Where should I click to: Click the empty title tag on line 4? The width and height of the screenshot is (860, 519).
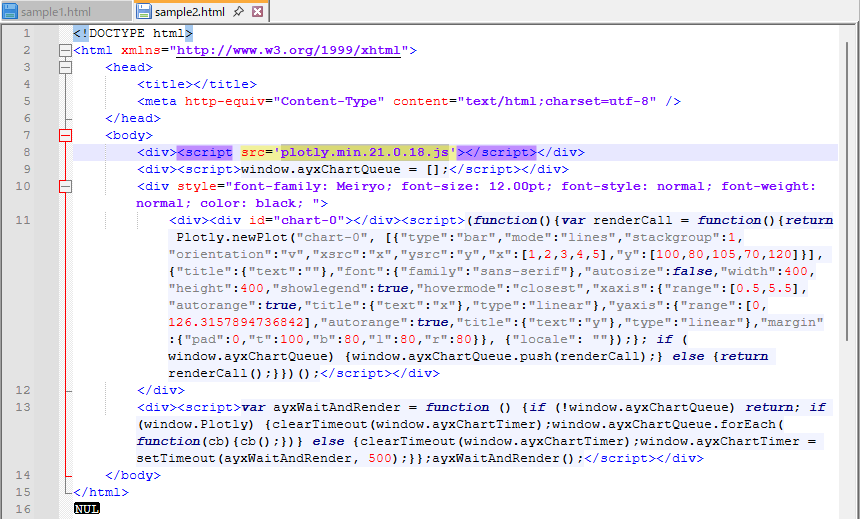(x=196, y=84)
